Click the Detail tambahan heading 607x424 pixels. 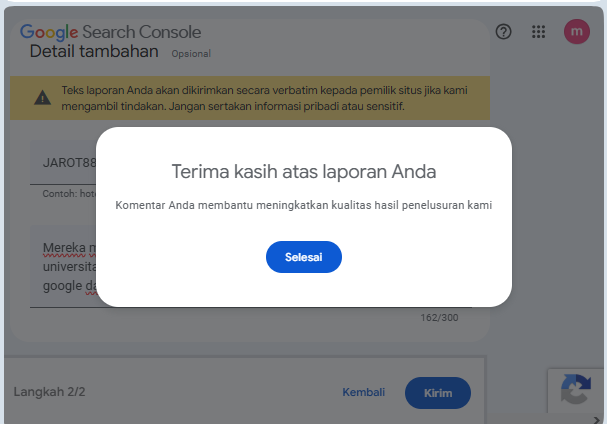click(93, 51)
